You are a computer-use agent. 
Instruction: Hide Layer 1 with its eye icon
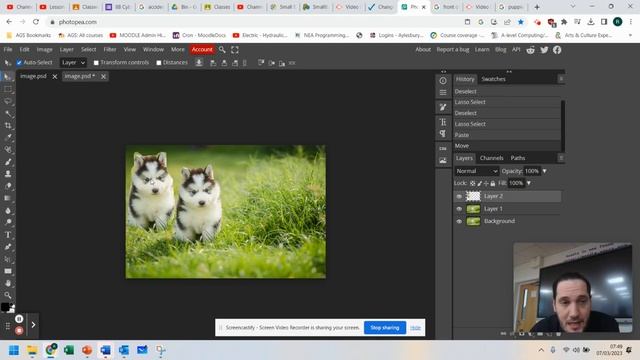point(459,209)
